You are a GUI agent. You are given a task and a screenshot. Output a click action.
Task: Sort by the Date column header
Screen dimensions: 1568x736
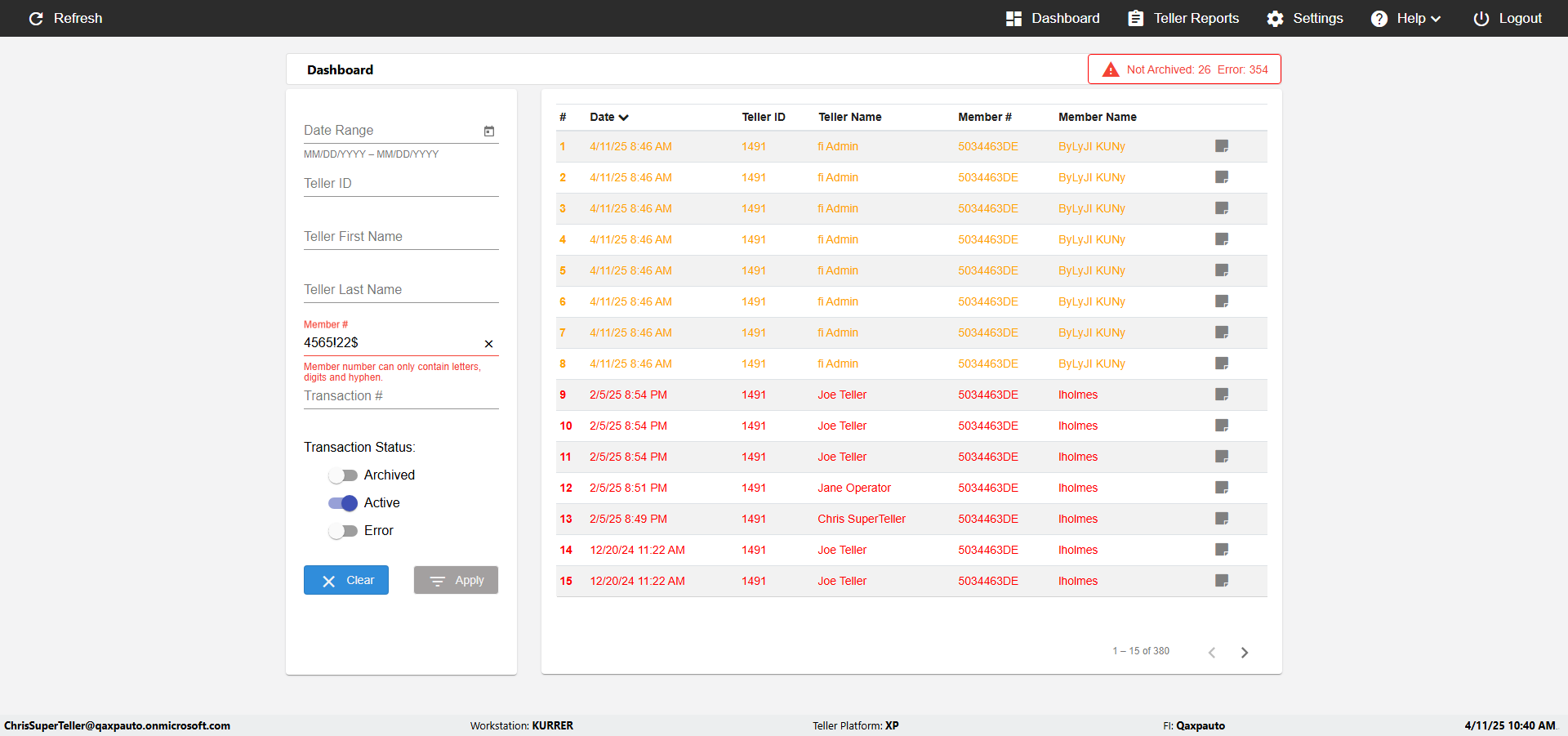609,117
